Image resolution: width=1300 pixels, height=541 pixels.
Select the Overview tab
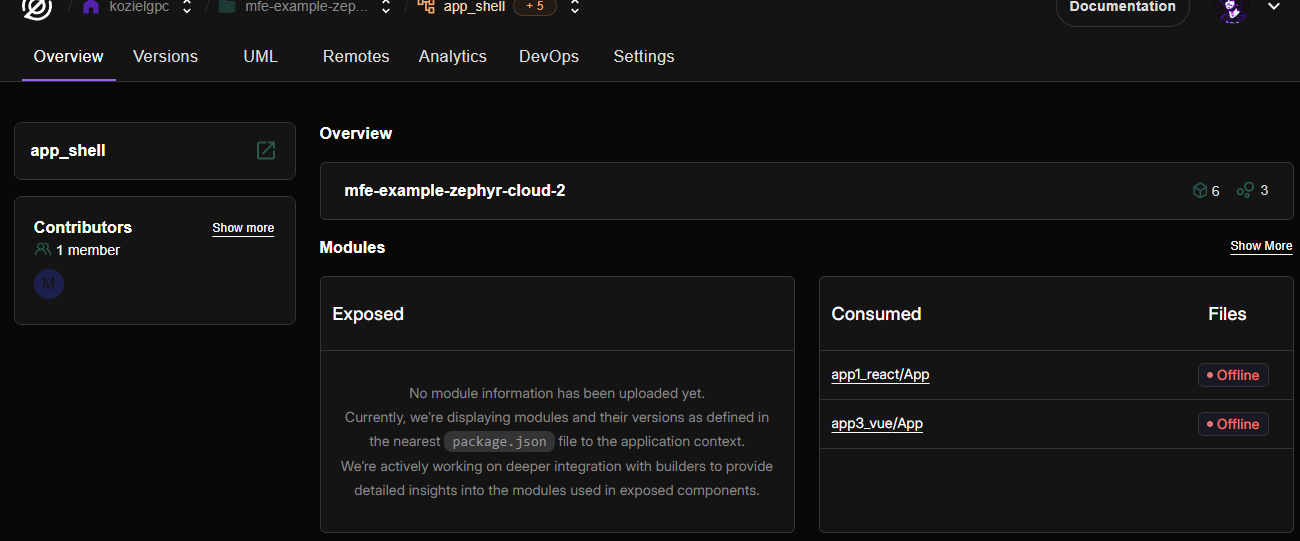coord(69,56)
